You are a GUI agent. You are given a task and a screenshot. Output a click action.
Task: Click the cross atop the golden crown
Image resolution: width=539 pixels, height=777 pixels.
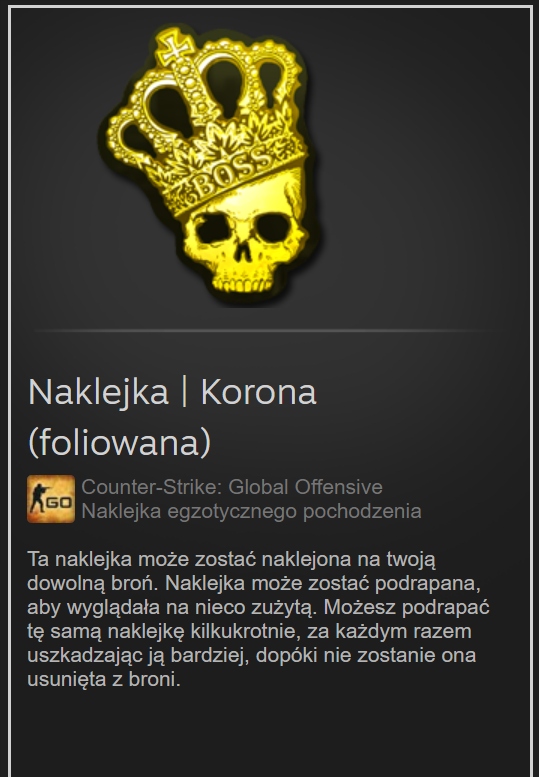pos(173,46)
